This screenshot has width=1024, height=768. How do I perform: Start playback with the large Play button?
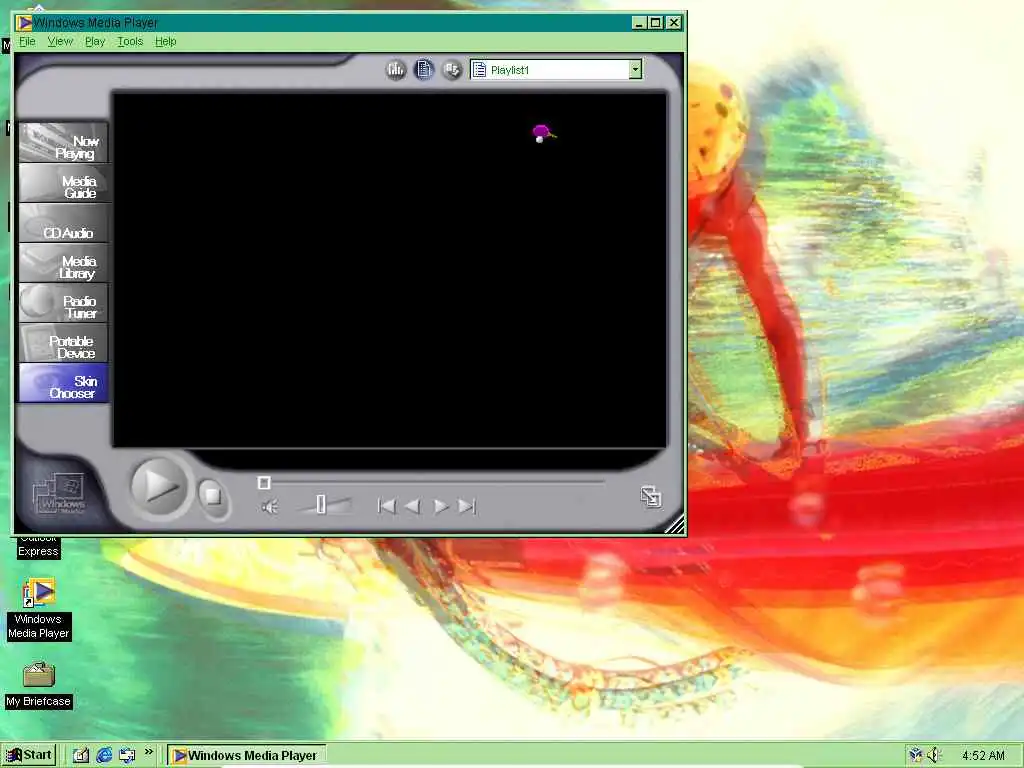159,487
